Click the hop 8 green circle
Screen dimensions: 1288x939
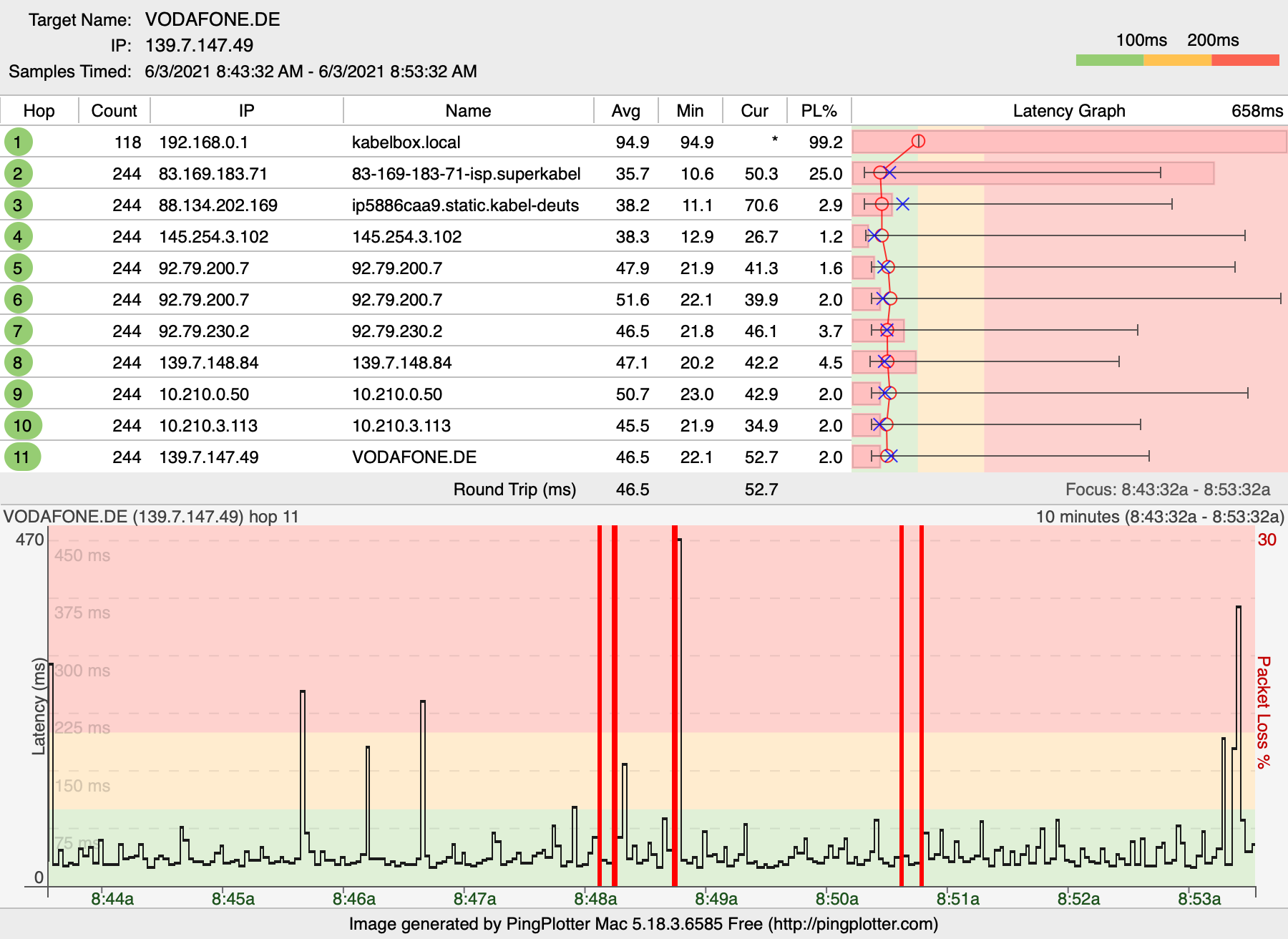18,362
